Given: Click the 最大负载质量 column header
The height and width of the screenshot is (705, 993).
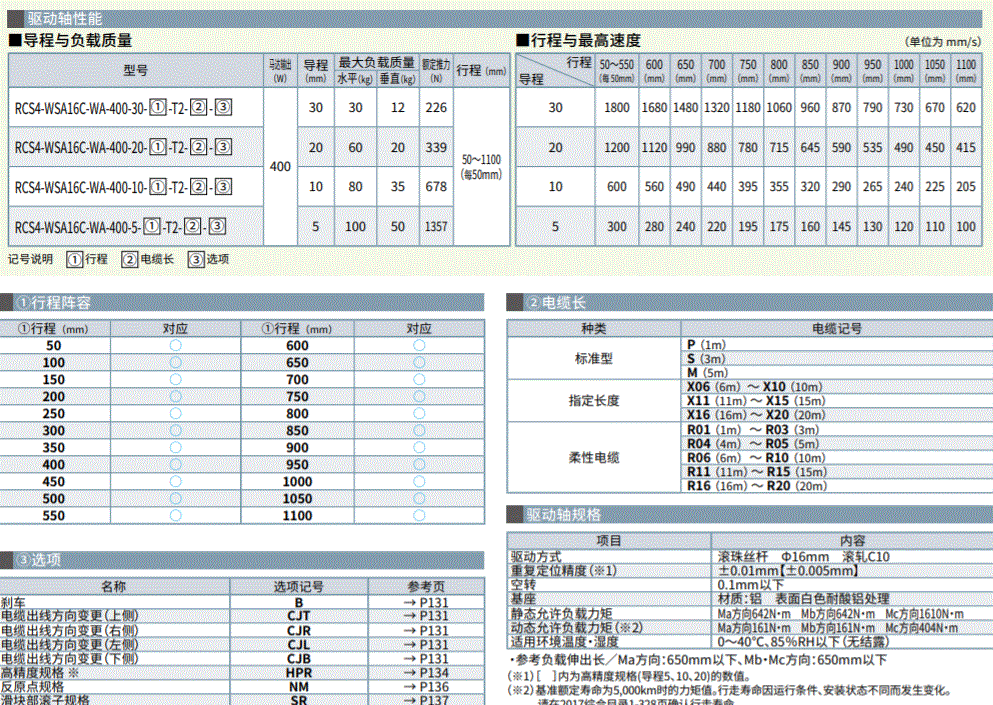Looking at the screenshot, I should 377,62.
